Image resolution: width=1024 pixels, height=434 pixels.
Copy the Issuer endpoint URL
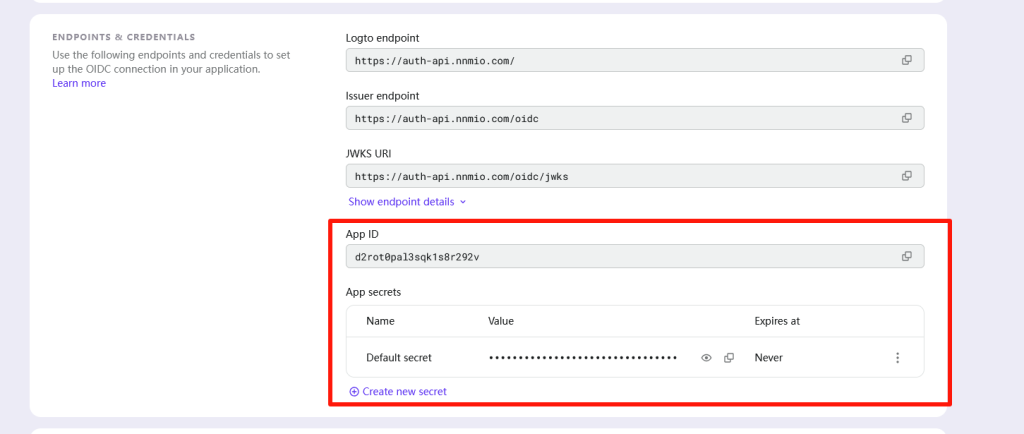(x=906, y=118)
